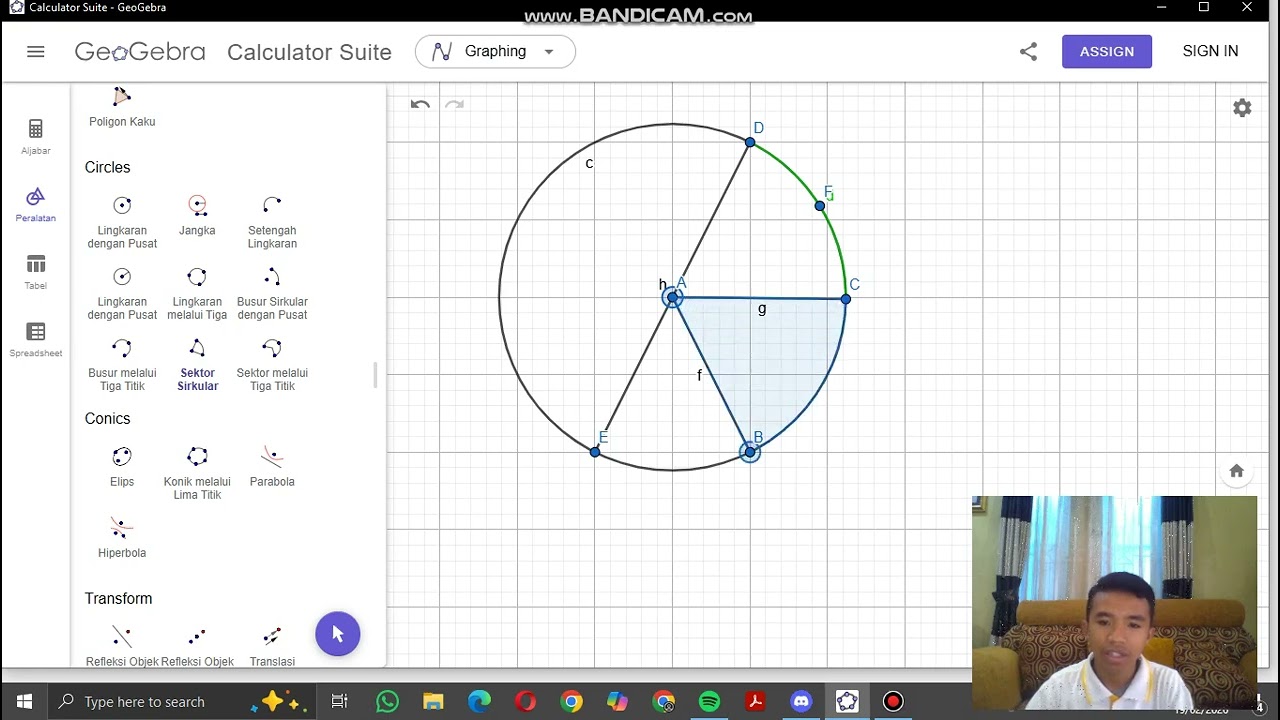The height and width of the screenshot is (720, 1280).
Task: Click the Windows Start button
Action: (24, 701)
